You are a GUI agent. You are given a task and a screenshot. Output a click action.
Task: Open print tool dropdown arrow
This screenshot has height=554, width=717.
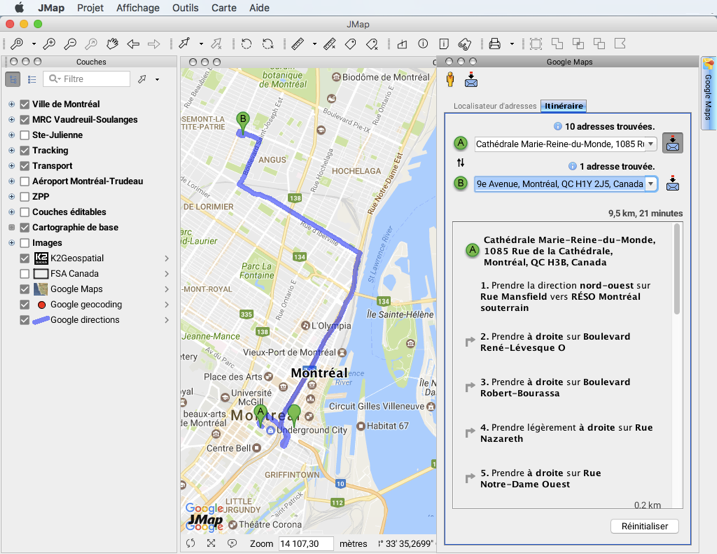point(512,44)
